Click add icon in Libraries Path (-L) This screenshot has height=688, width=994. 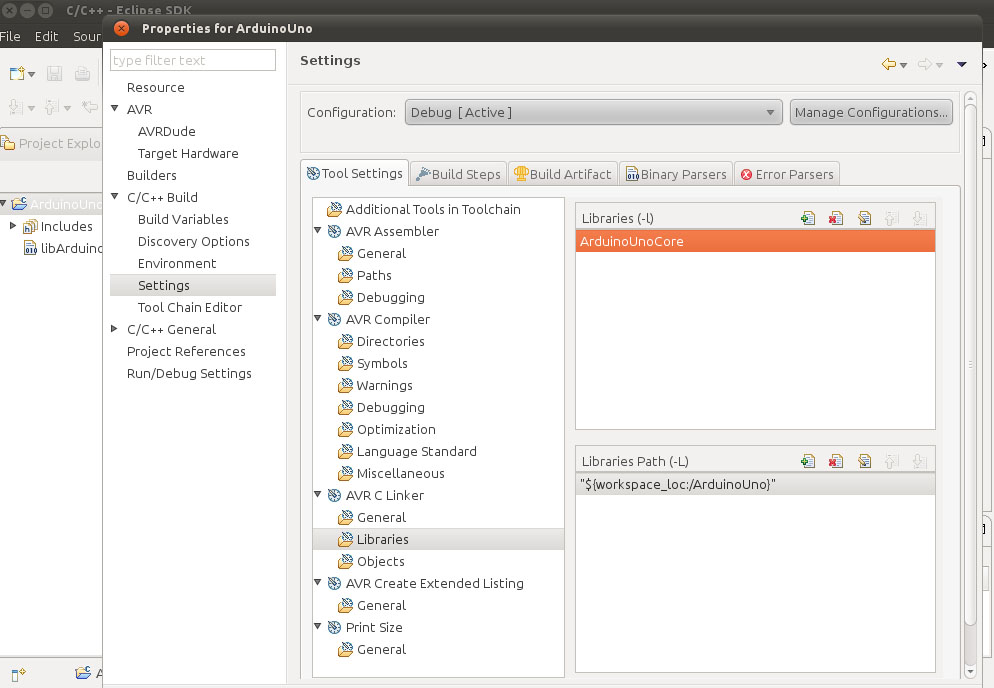(808, 461)
